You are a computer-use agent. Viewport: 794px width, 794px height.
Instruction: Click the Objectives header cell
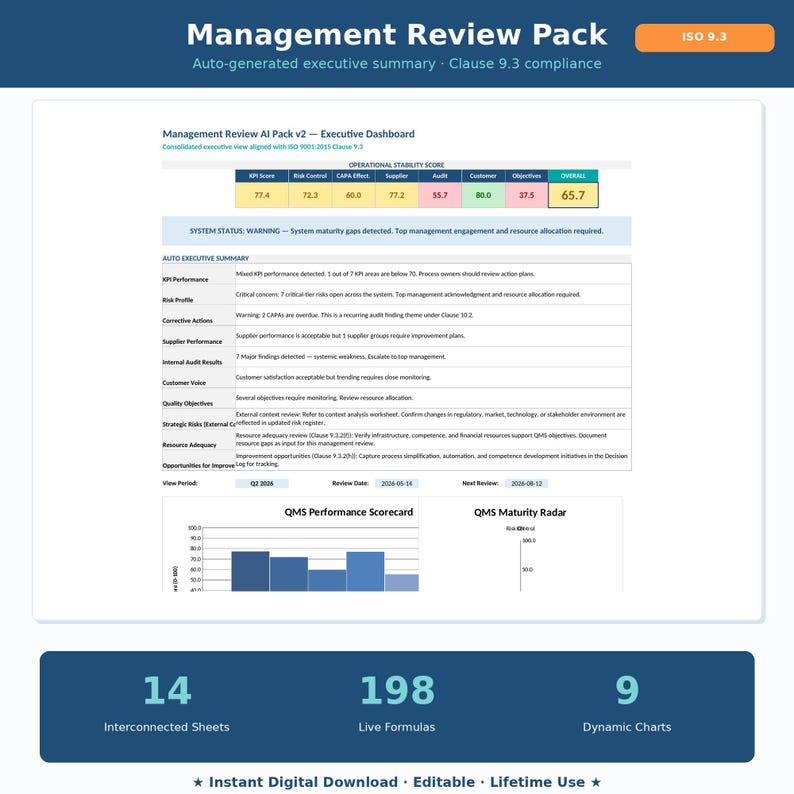tap(527, 176)
